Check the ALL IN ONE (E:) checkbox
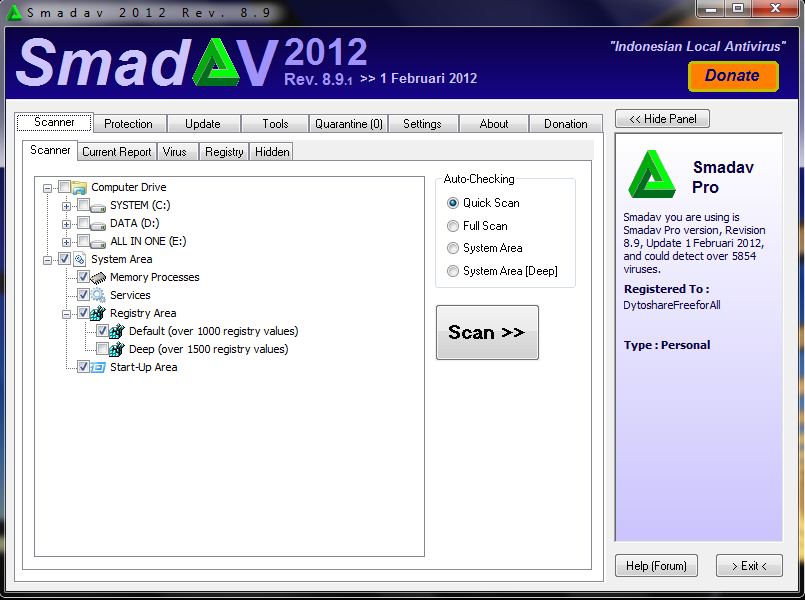805x600 pixels. click(83, 241)
